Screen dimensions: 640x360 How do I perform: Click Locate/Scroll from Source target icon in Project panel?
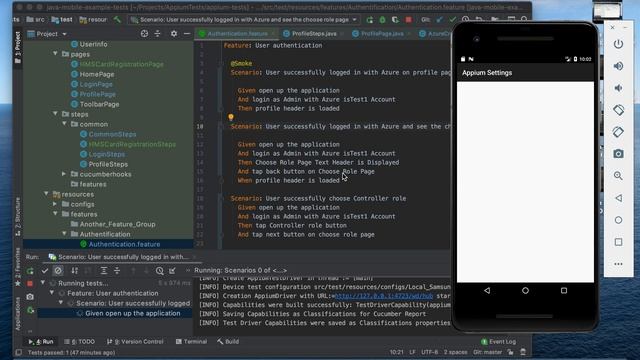[144, 34]
